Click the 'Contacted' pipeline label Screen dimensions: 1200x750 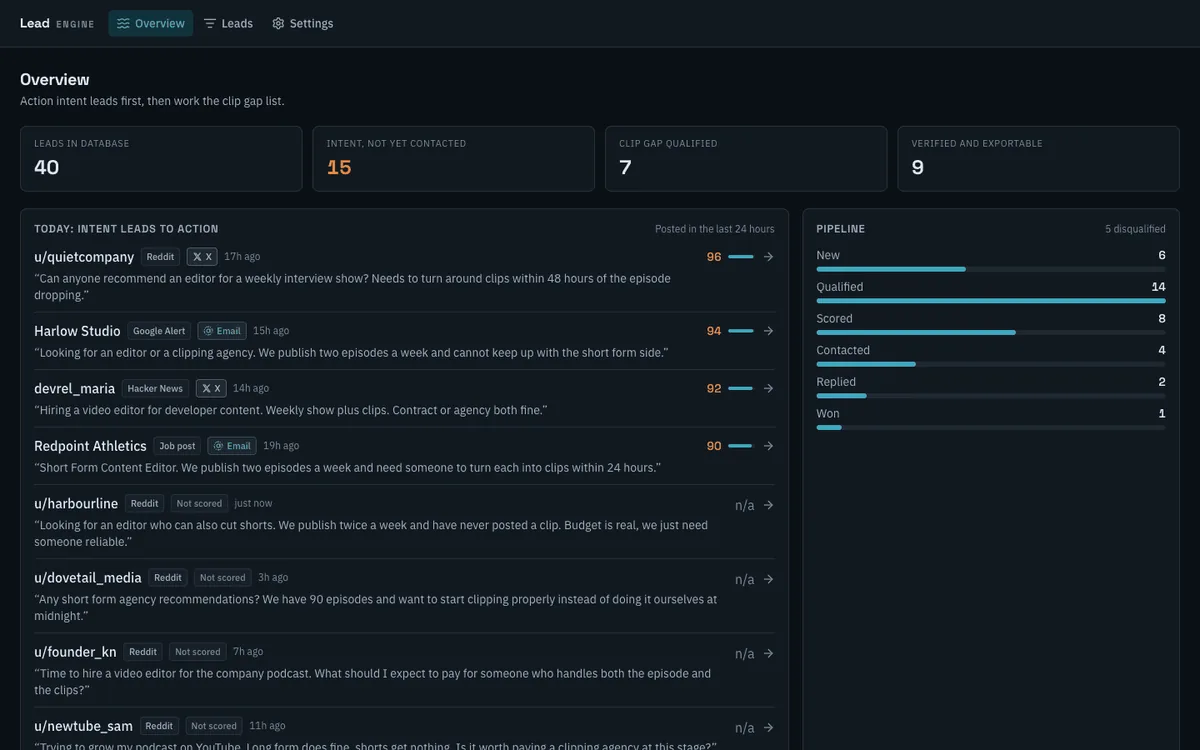click(843, 350)
